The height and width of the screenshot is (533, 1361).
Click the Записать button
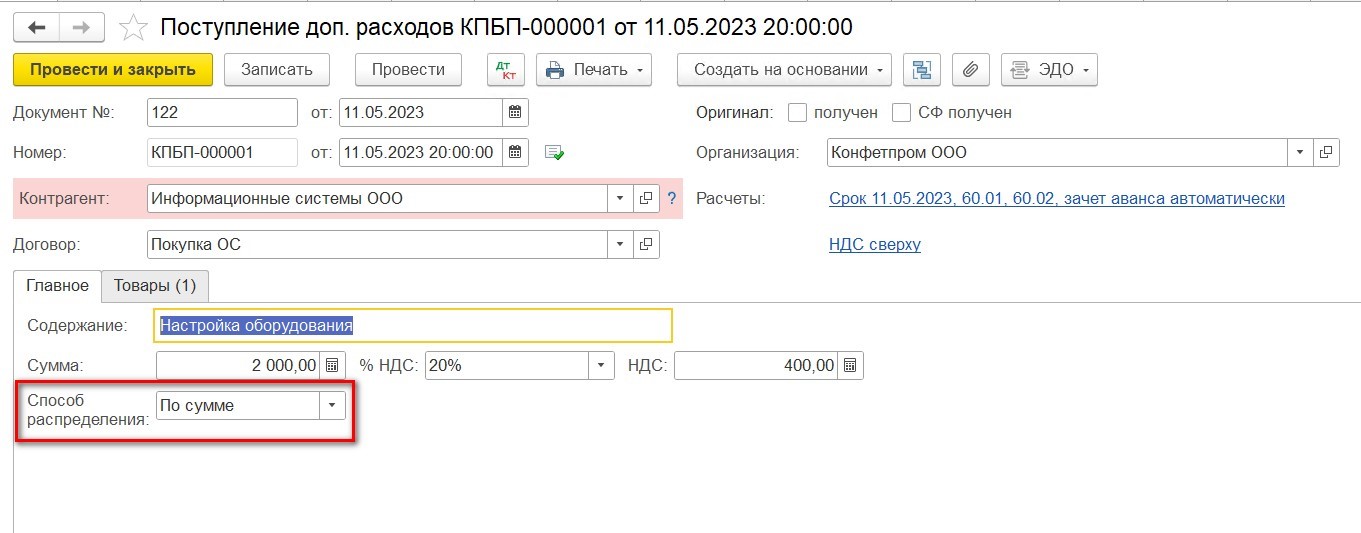[277, 69]
